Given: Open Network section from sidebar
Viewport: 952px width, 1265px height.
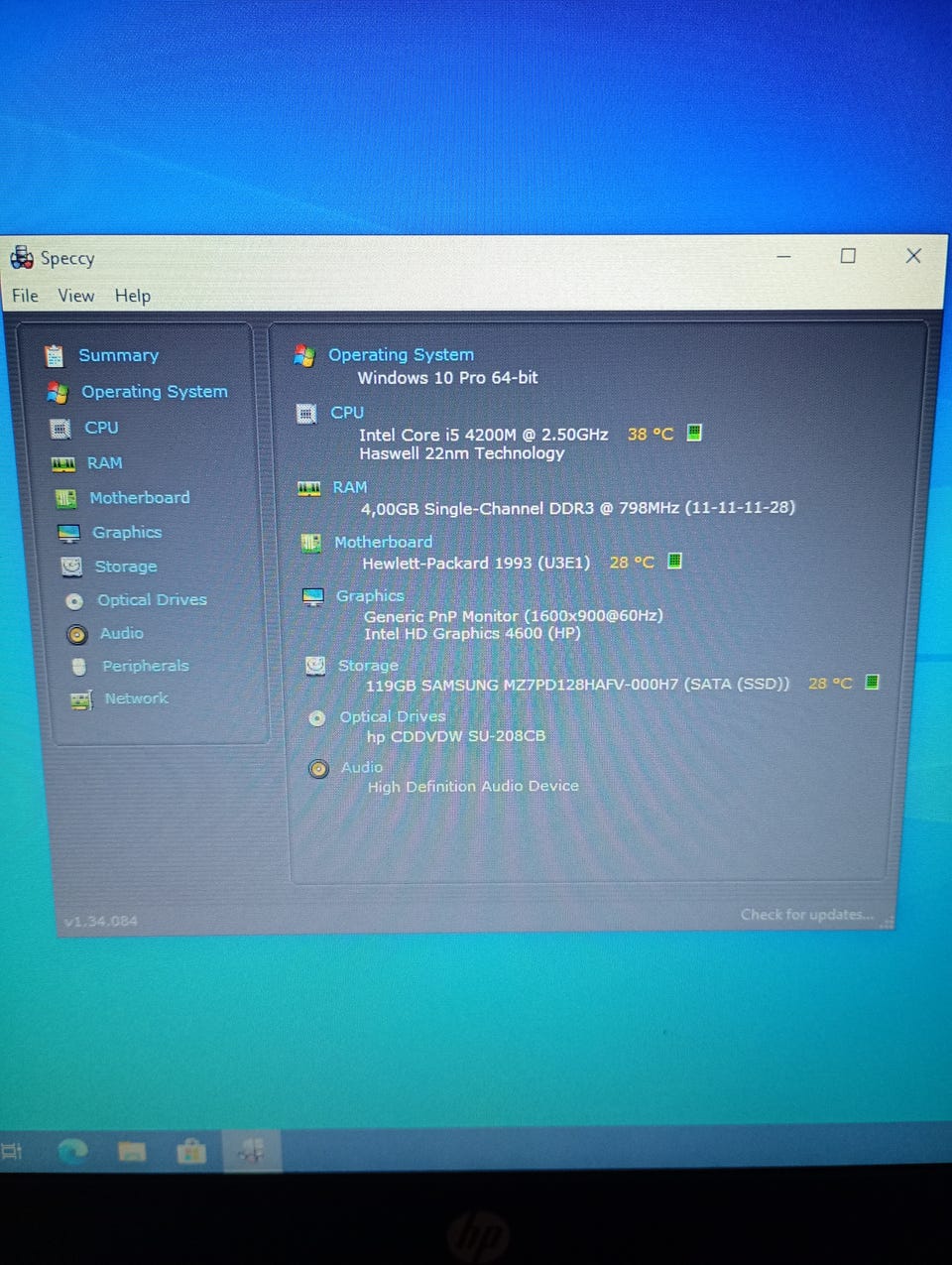Looking at the screenshot, I should click(x=137, y=698).
